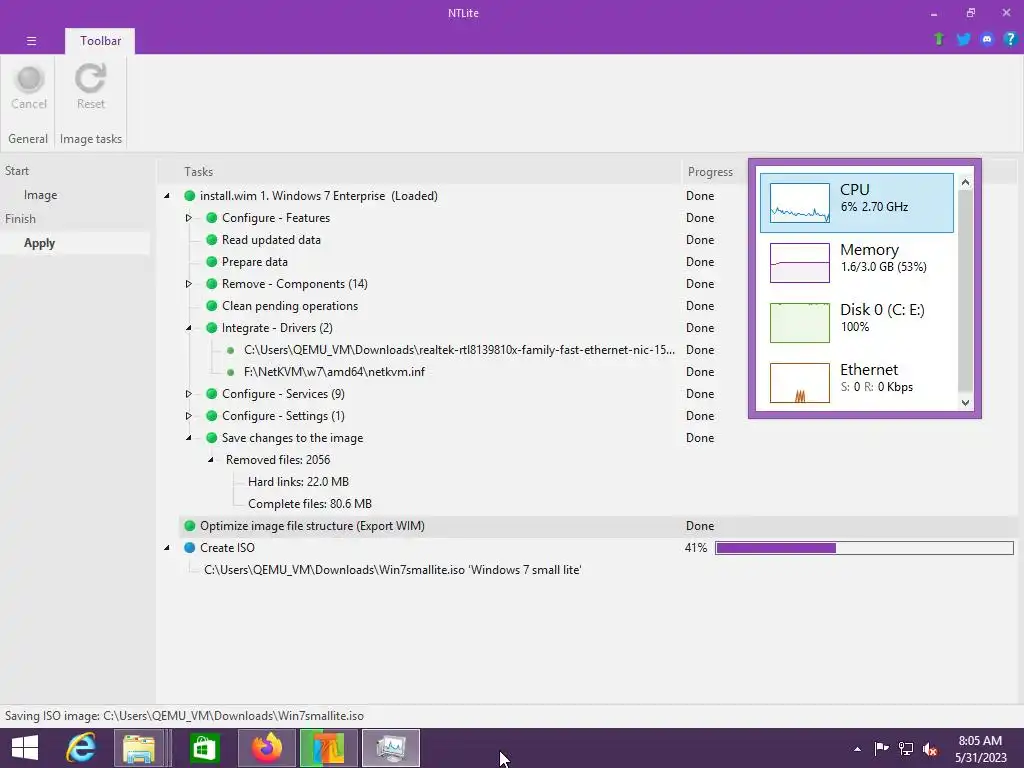Image resolution: width=1024 pixels, height=768 pixels.
Task: Launch Internet Explorer from the taskbar
Action: pyautogui.click(x=82, y=748)
